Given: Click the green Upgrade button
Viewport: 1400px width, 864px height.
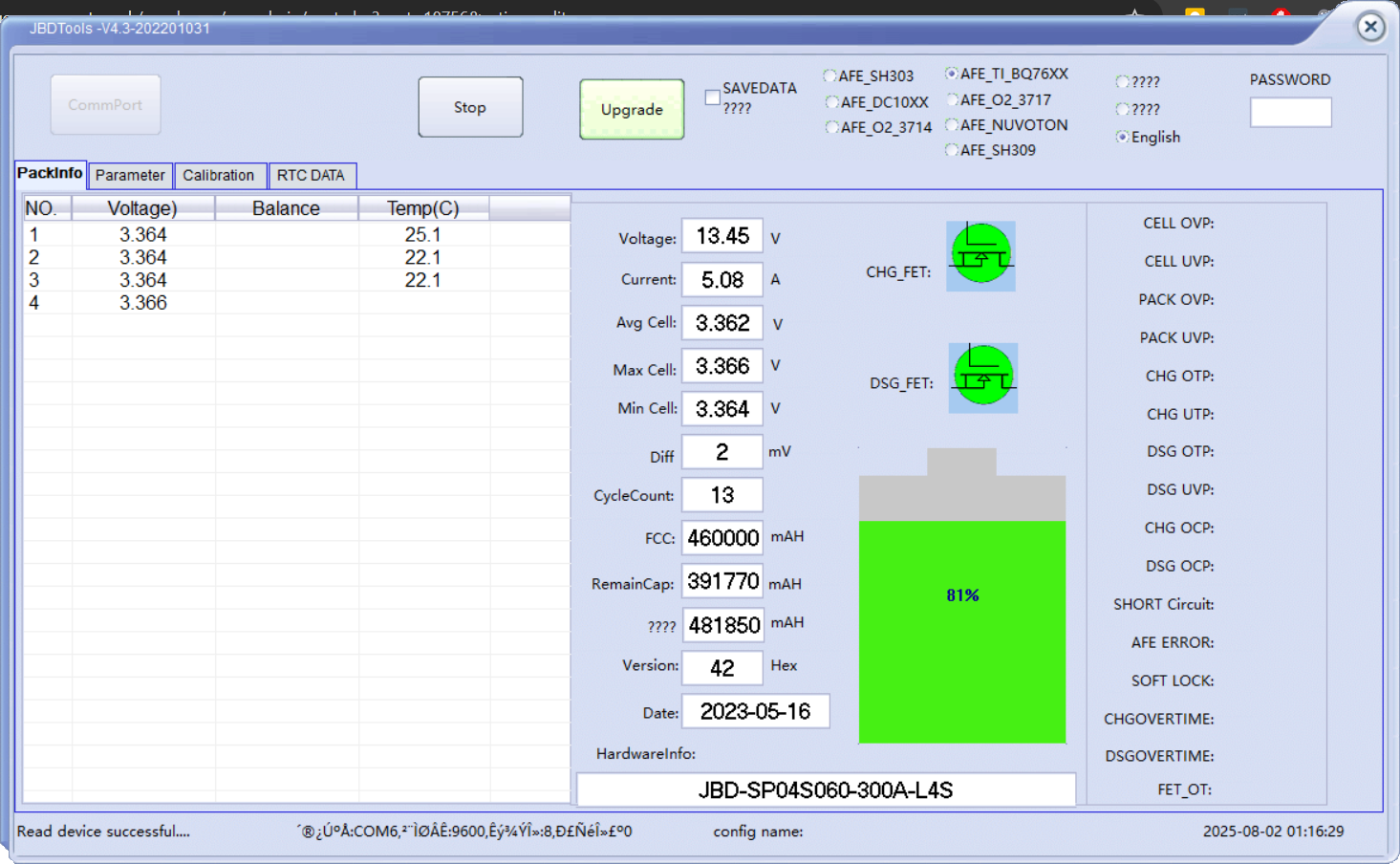Looking at the screenshot, I should [632, 110].
